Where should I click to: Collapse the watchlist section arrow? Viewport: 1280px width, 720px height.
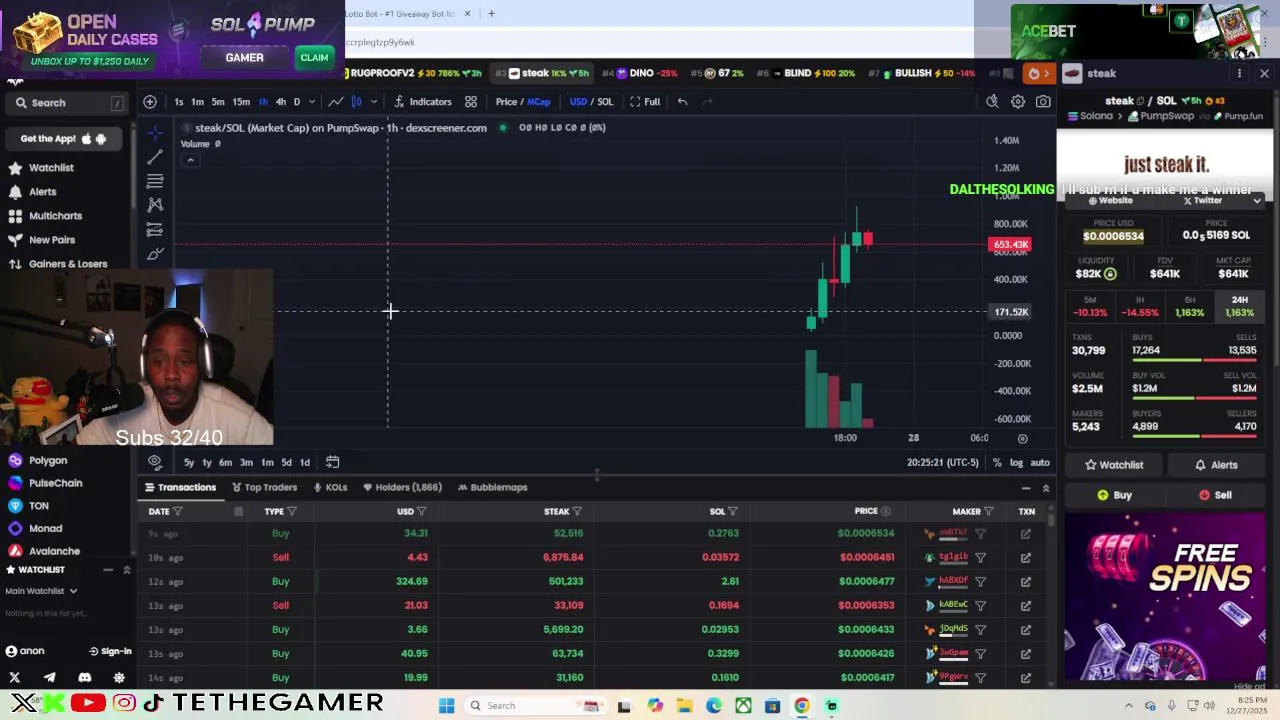[127, 570]
